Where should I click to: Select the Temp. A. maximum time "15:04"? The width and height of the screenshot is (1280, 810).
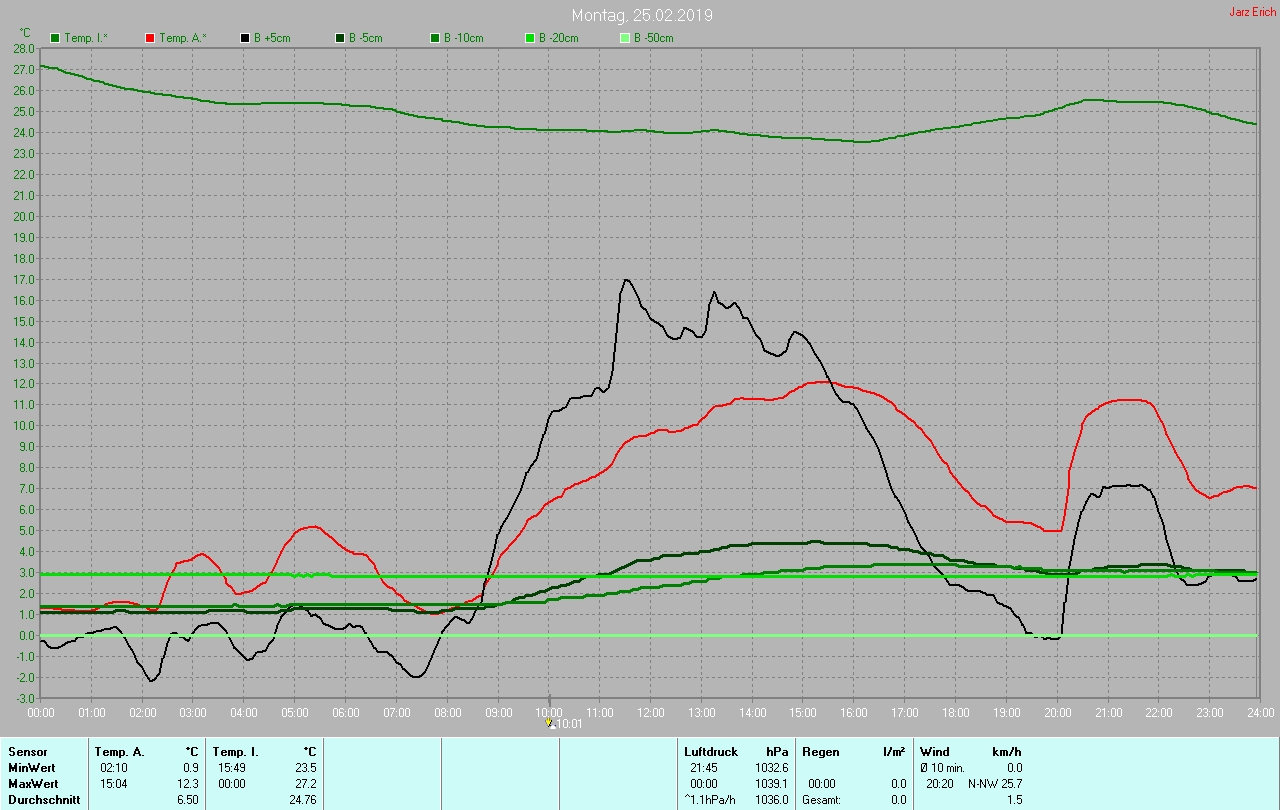114,784
